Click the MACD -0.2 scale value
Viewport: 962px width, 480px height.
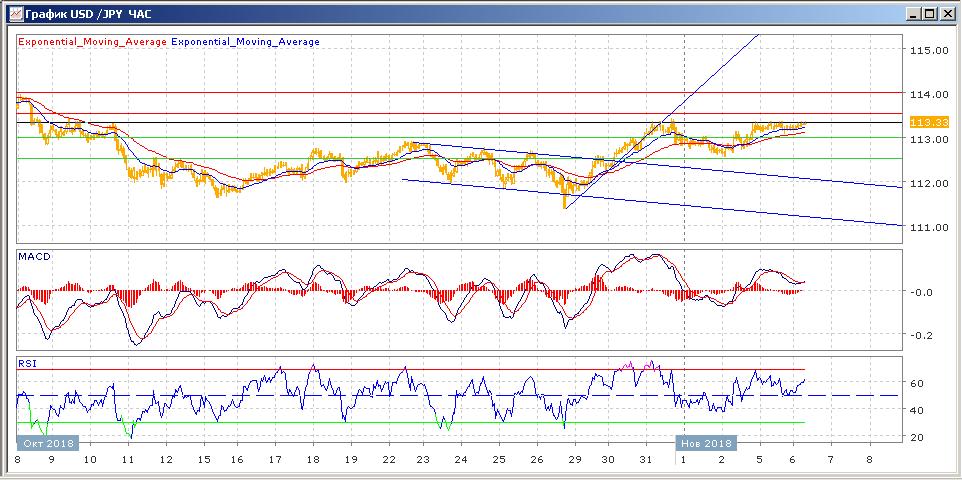pyautogui.click(x=920, y=335)
